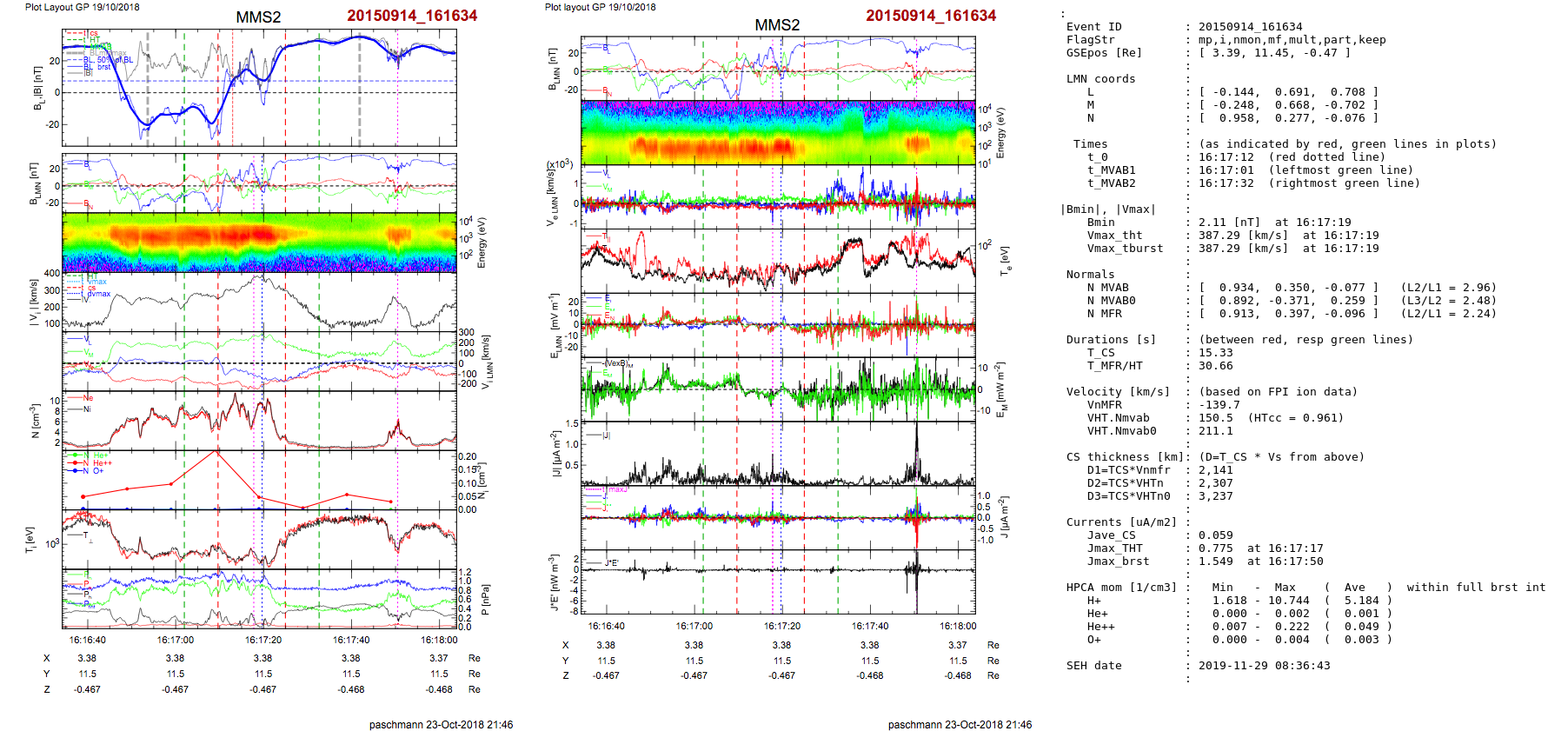Image resolution: width=1568 pixels, height=731 pixels.
Task: Select SEH date '2019-11-29 08:36:43'
Action: coord(1265,666)
